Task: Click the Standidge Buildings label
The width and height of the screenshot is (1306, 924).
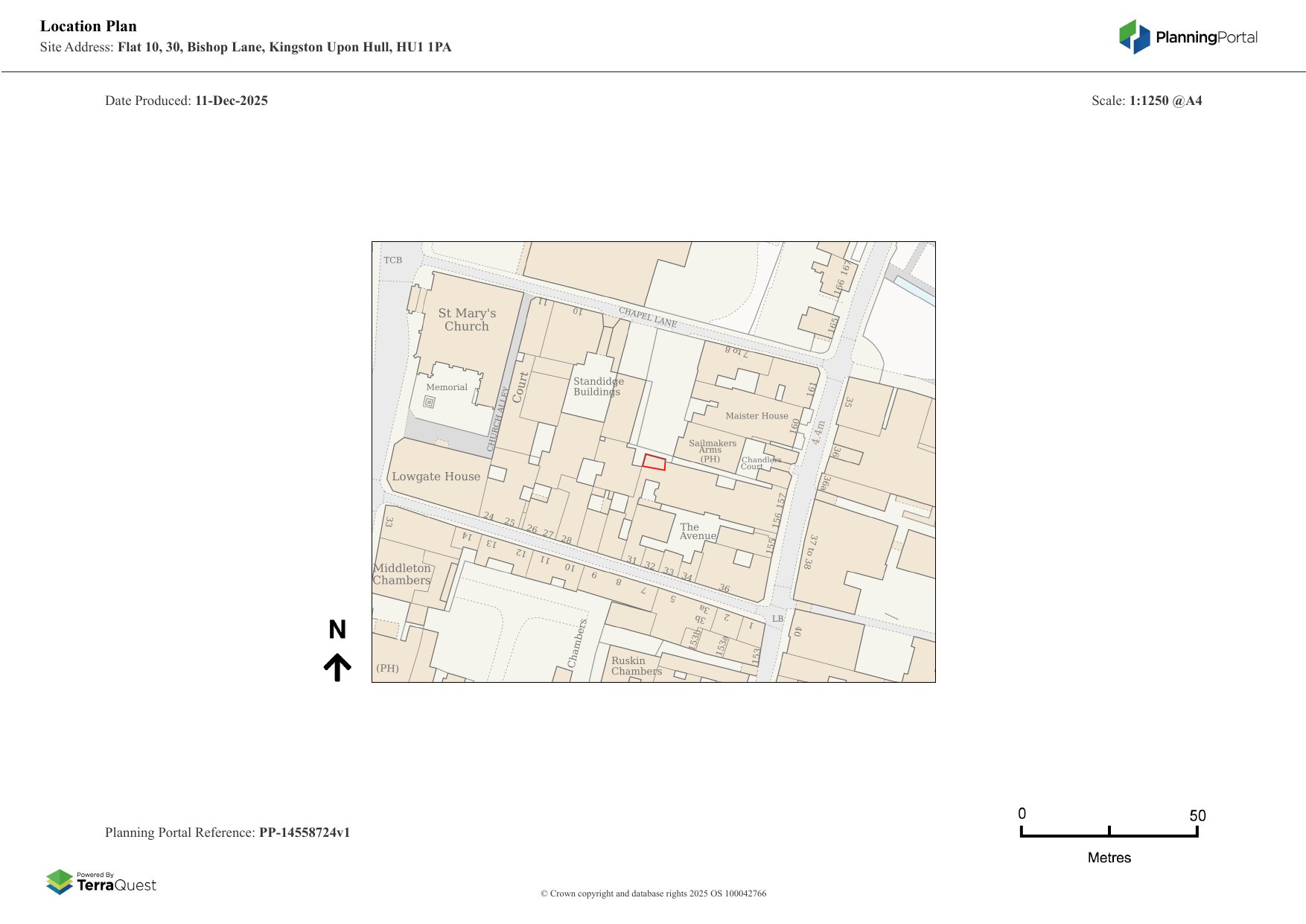Action: tap(598, 386)
